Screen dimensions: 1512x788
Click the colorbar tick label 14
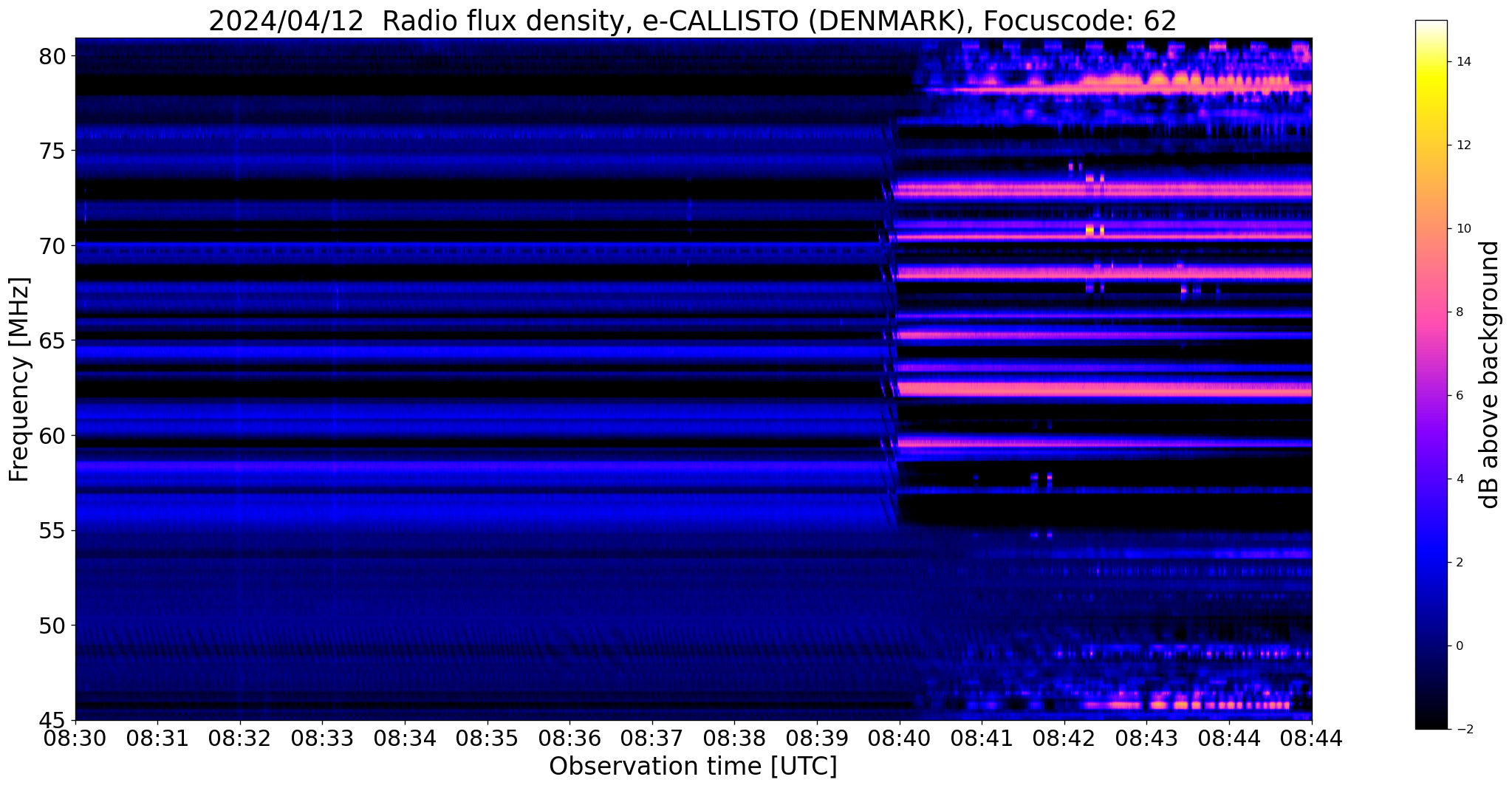1463,62
